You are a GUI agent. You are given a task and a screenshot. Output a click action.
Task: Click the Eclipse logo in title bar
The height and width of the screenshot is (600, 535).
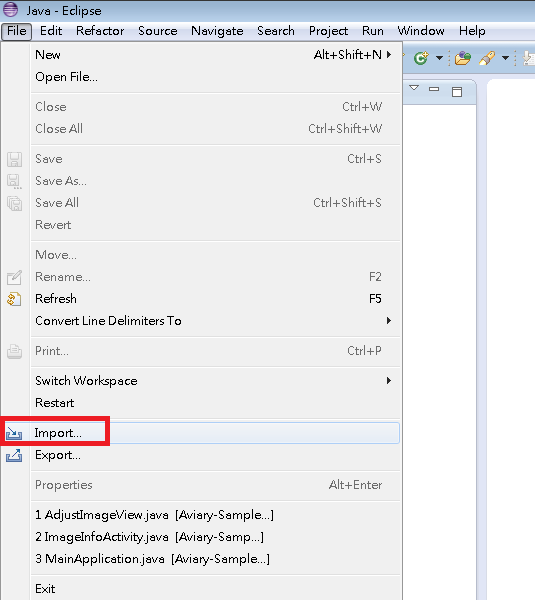tap(10, 10)
